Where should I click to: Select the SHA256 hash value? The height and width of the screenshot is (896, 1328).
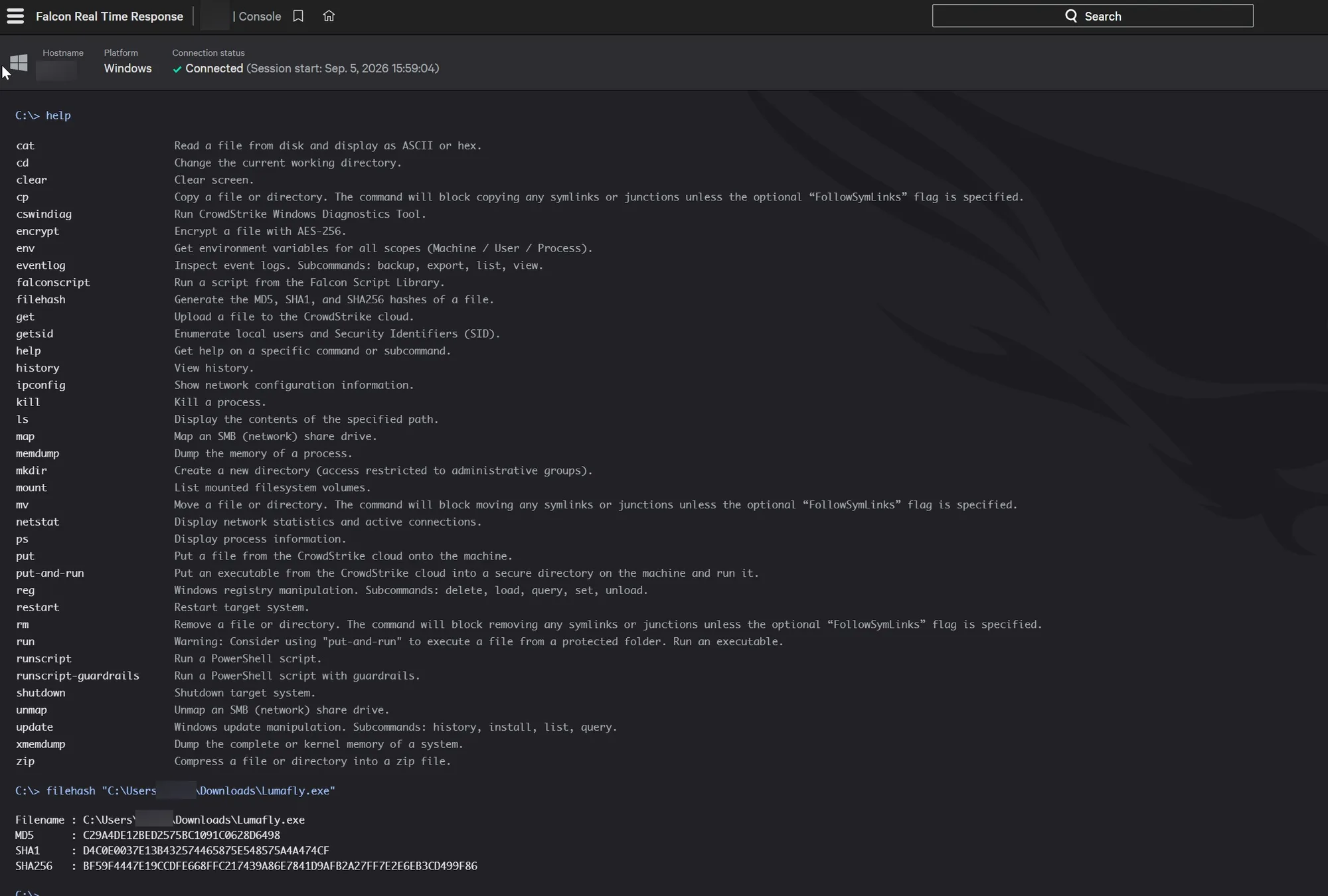click(x=280, y=866)
